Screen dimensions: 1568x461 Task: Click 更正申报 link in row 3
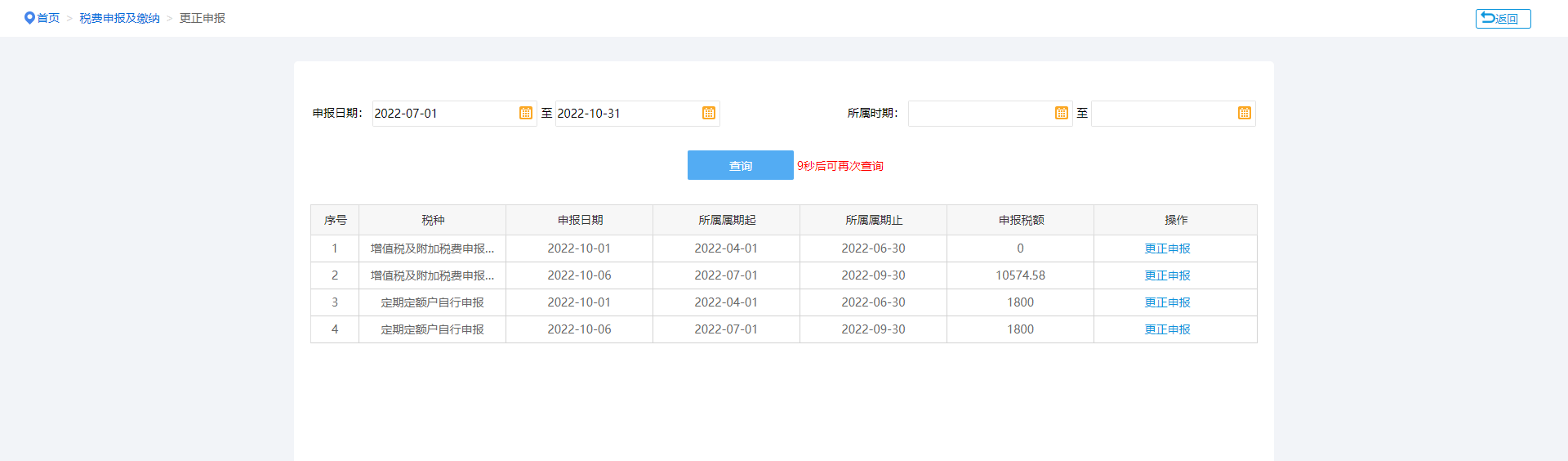tap(1167, 302)
